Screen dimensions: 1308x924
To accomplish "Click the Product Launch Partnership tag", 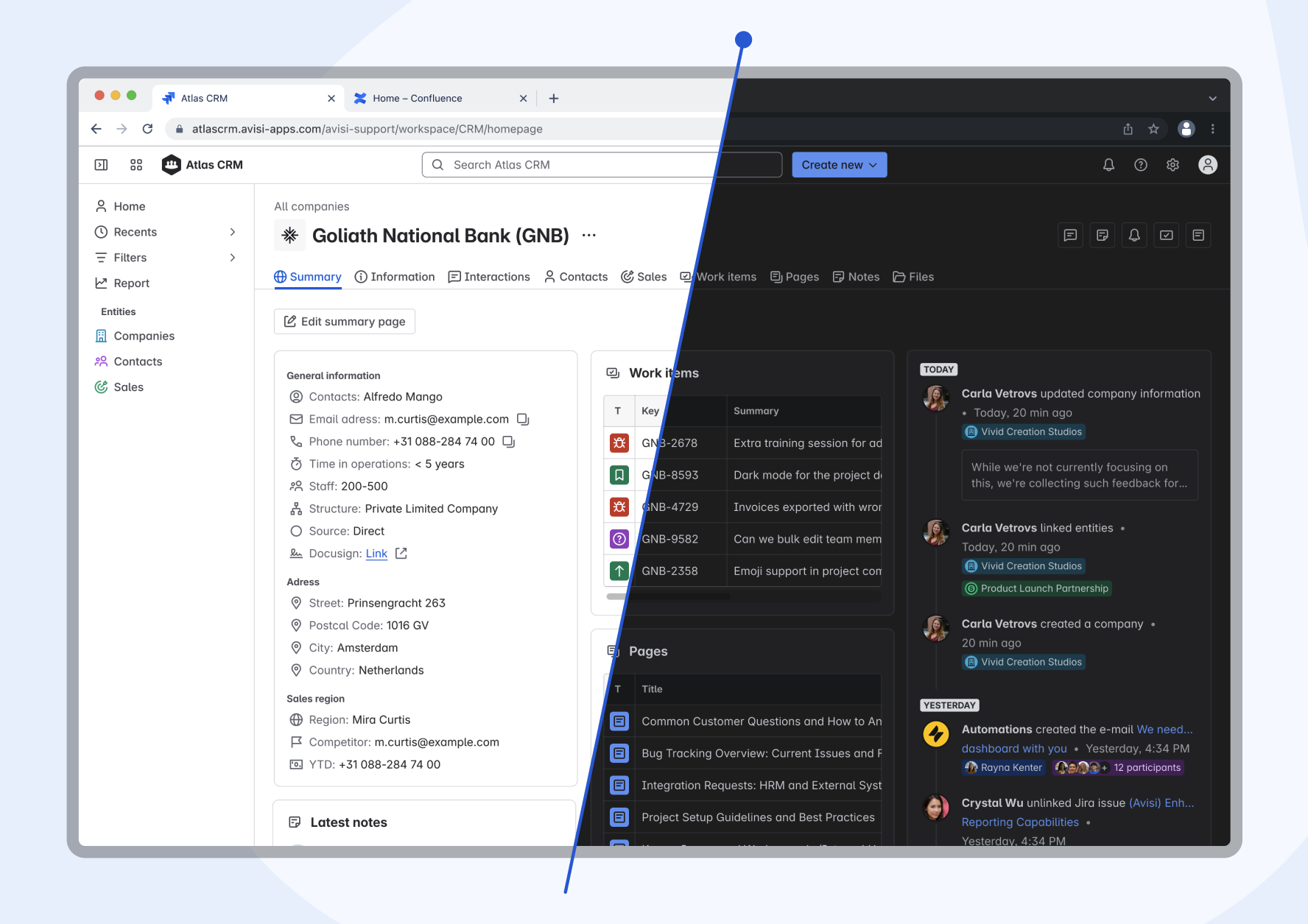I will coord(1037,589).
